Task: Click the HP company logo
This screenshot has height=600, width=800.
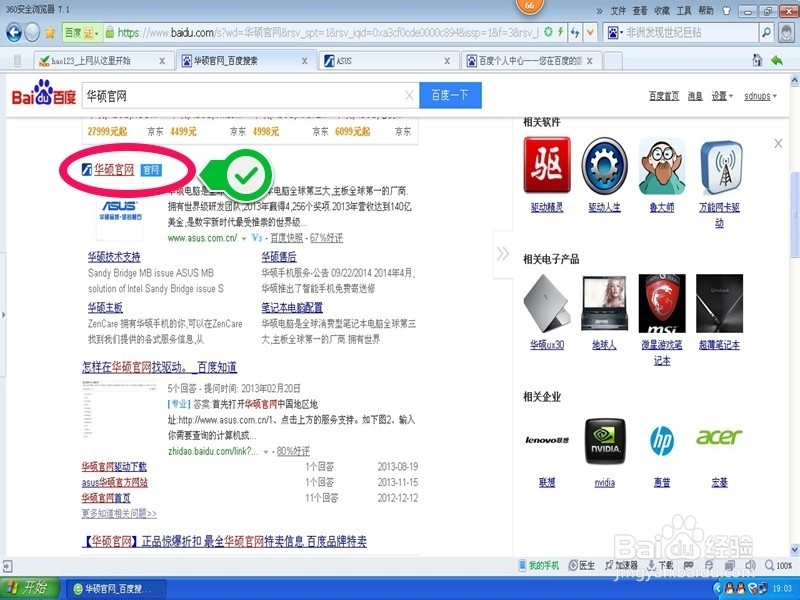Action: [x=662, y=440]
